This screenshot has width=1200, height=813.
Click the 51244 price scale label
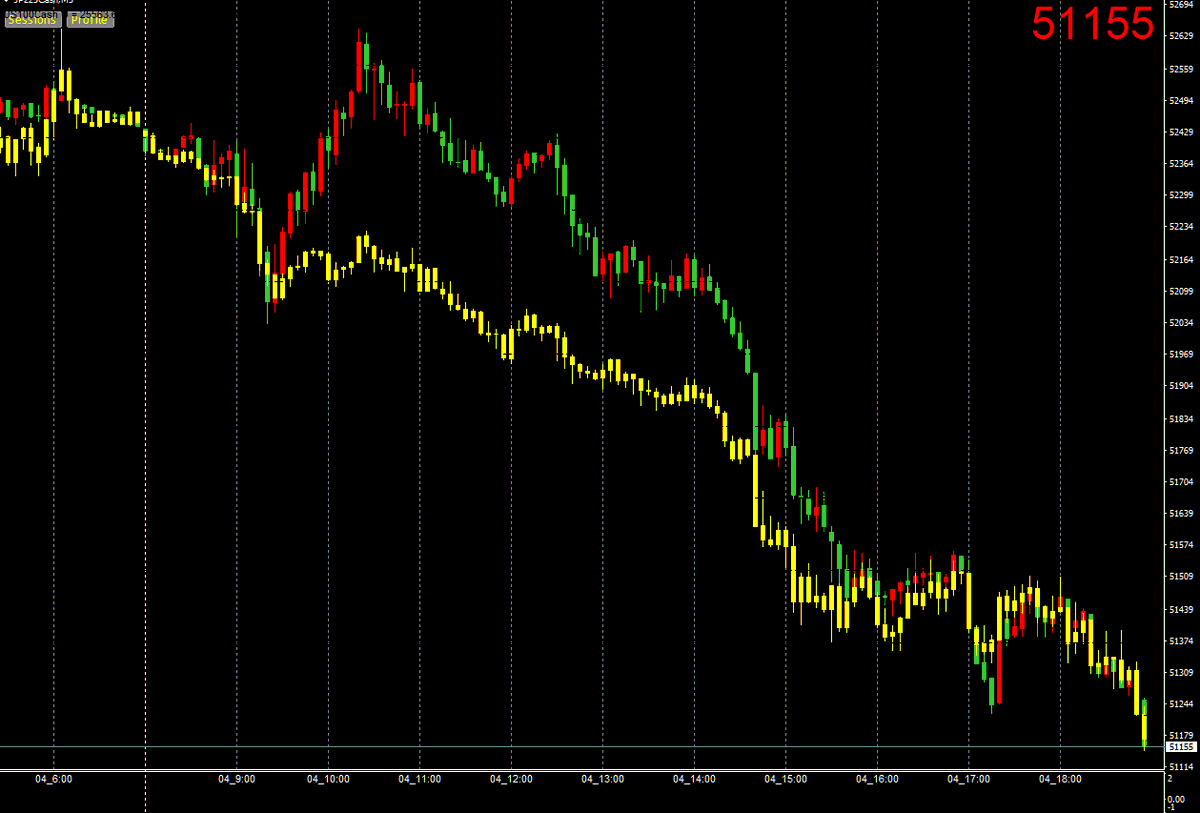click(x=1181, y=704)
